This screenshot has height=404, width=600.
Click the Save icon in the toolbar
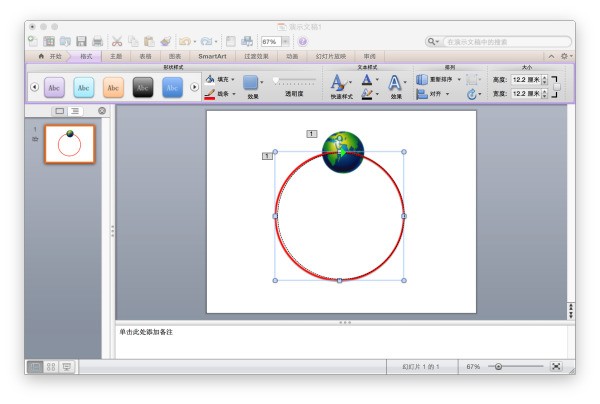[81, 41]
